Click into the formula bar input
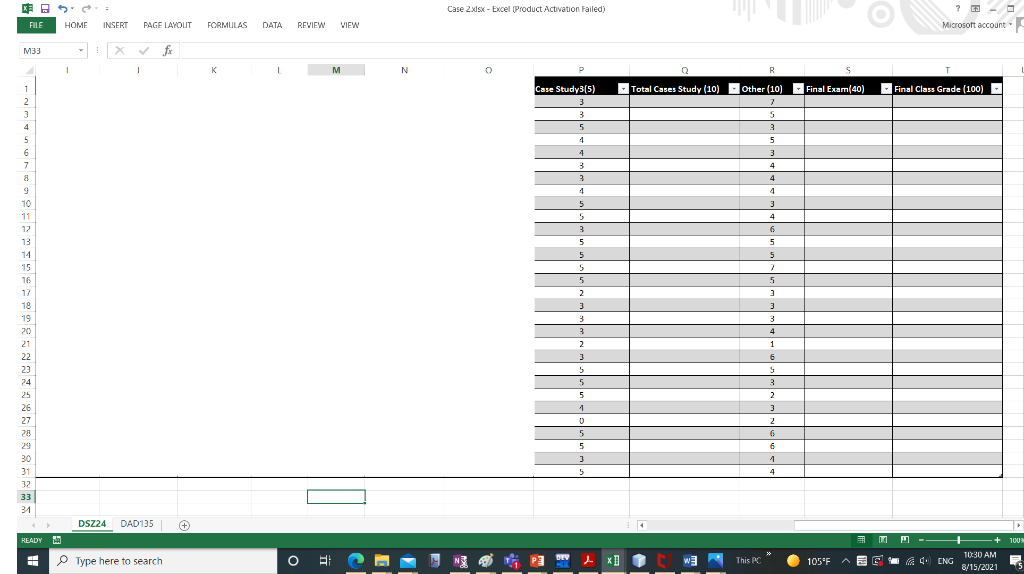 [x=601, y=50]
